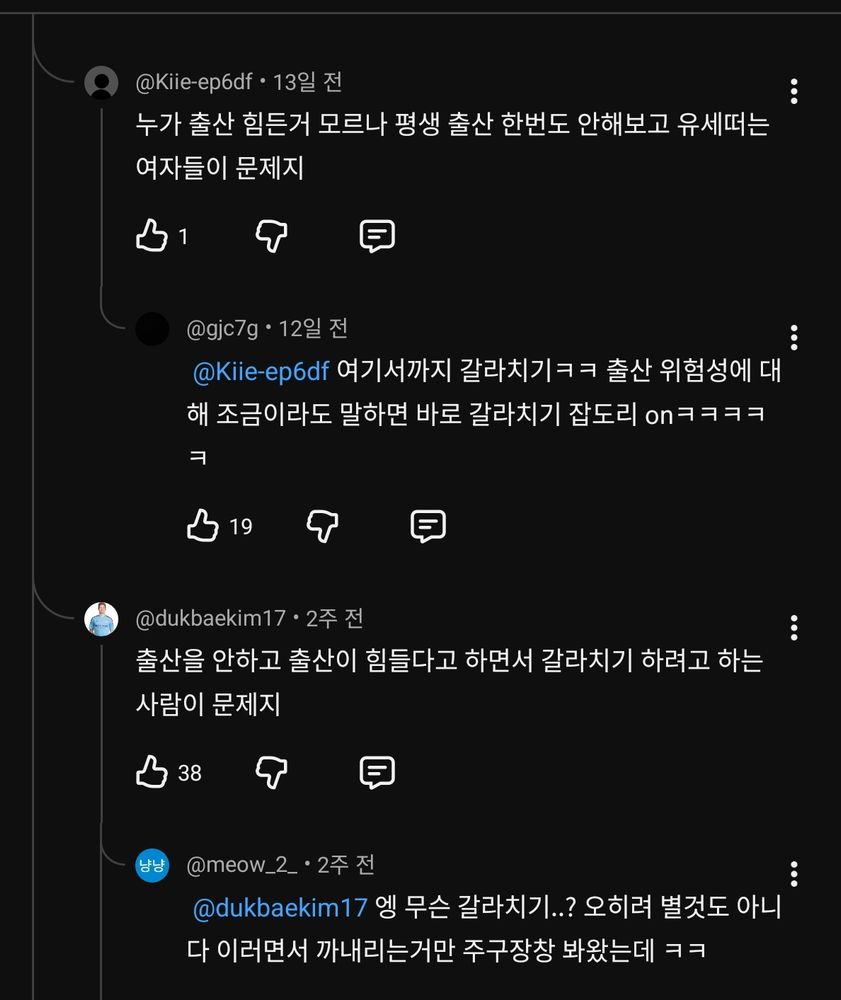Viewport: 841px width, 1000px height.
Task: Dislike the @Kiie-ep6df comment
Action: tap(272, 236)
